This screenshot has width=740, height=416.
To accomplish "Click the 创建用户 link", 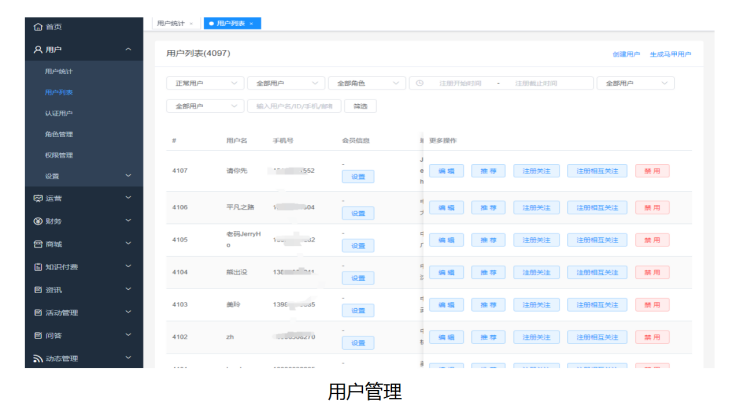I will 626,54.
